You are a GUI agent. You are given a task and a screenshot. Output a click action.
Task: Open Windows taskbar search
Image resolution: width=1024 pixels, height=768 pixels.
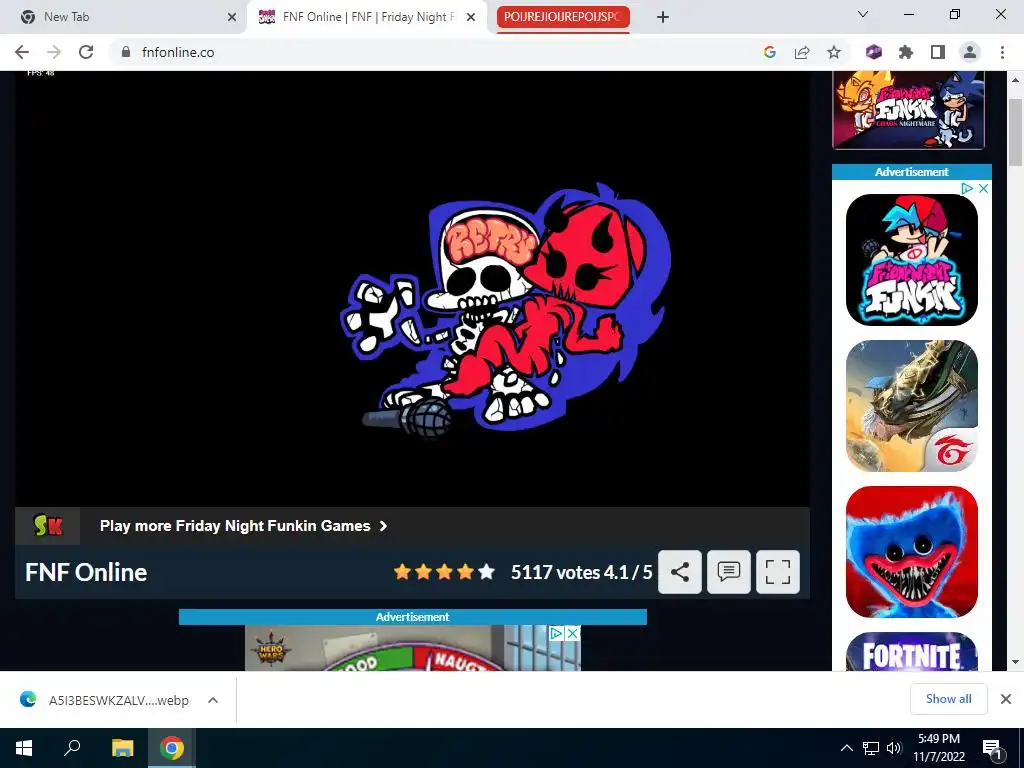[72, 748]
